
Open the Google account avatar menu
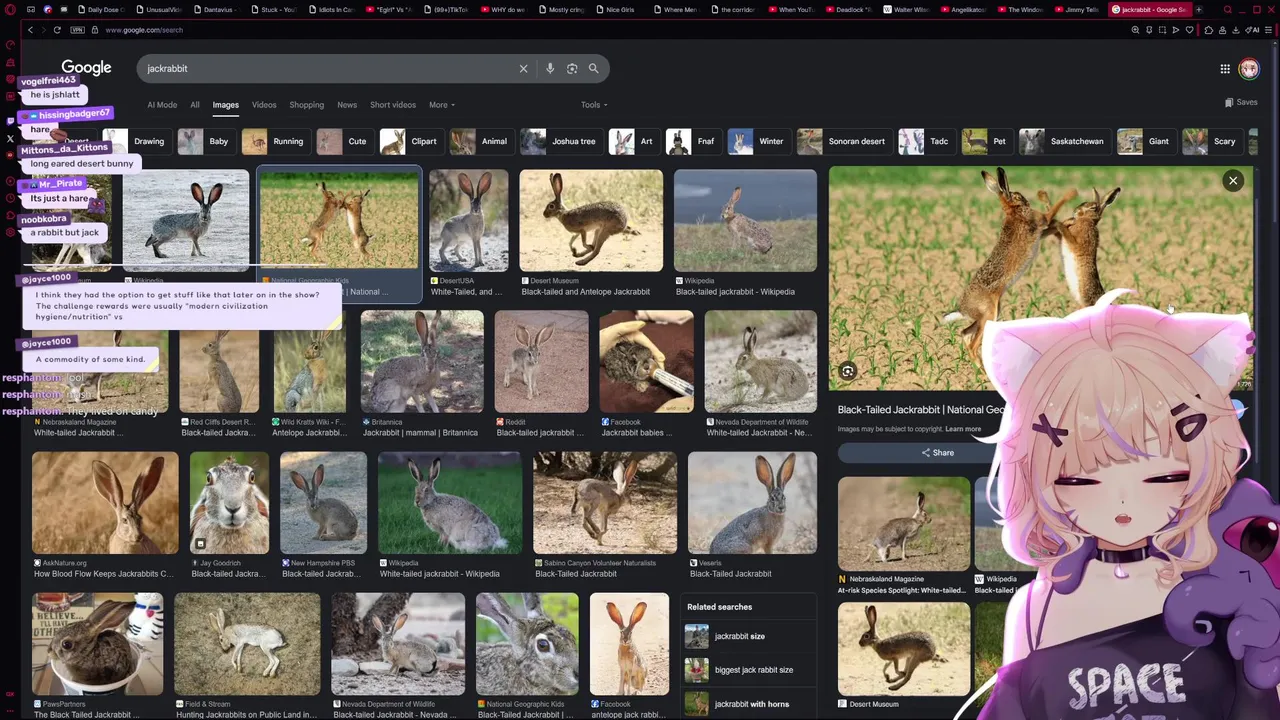1249,68
